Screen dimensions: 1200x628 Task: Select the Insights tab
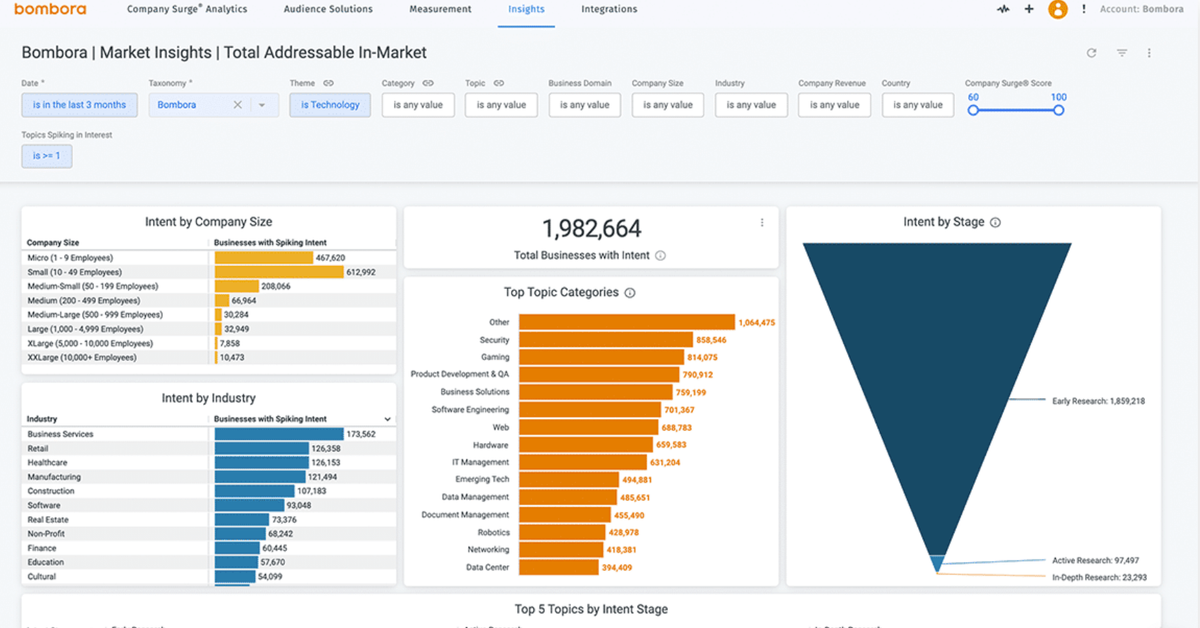[526, 9]
